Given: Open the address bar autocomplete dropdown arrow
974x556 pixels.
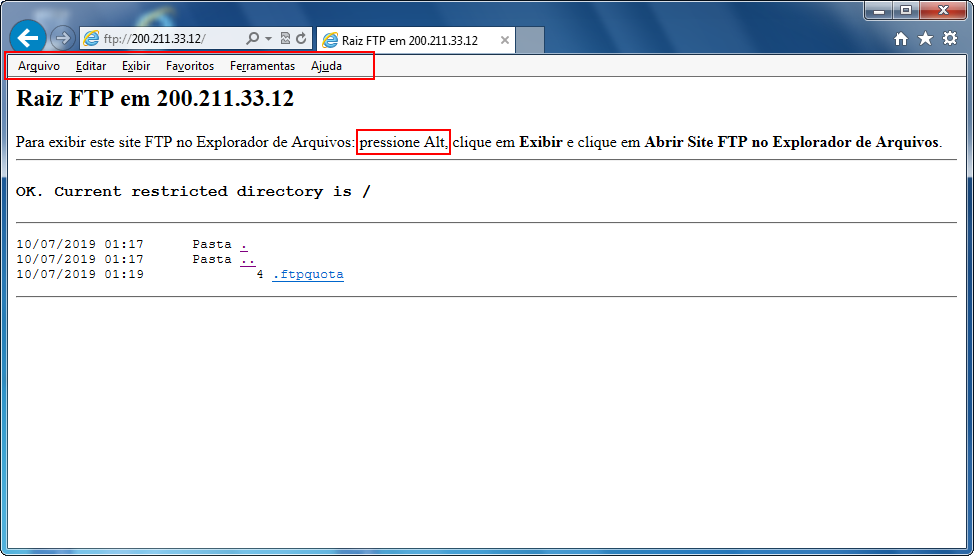Looking at the screenshot, I should tap(268, 39).
